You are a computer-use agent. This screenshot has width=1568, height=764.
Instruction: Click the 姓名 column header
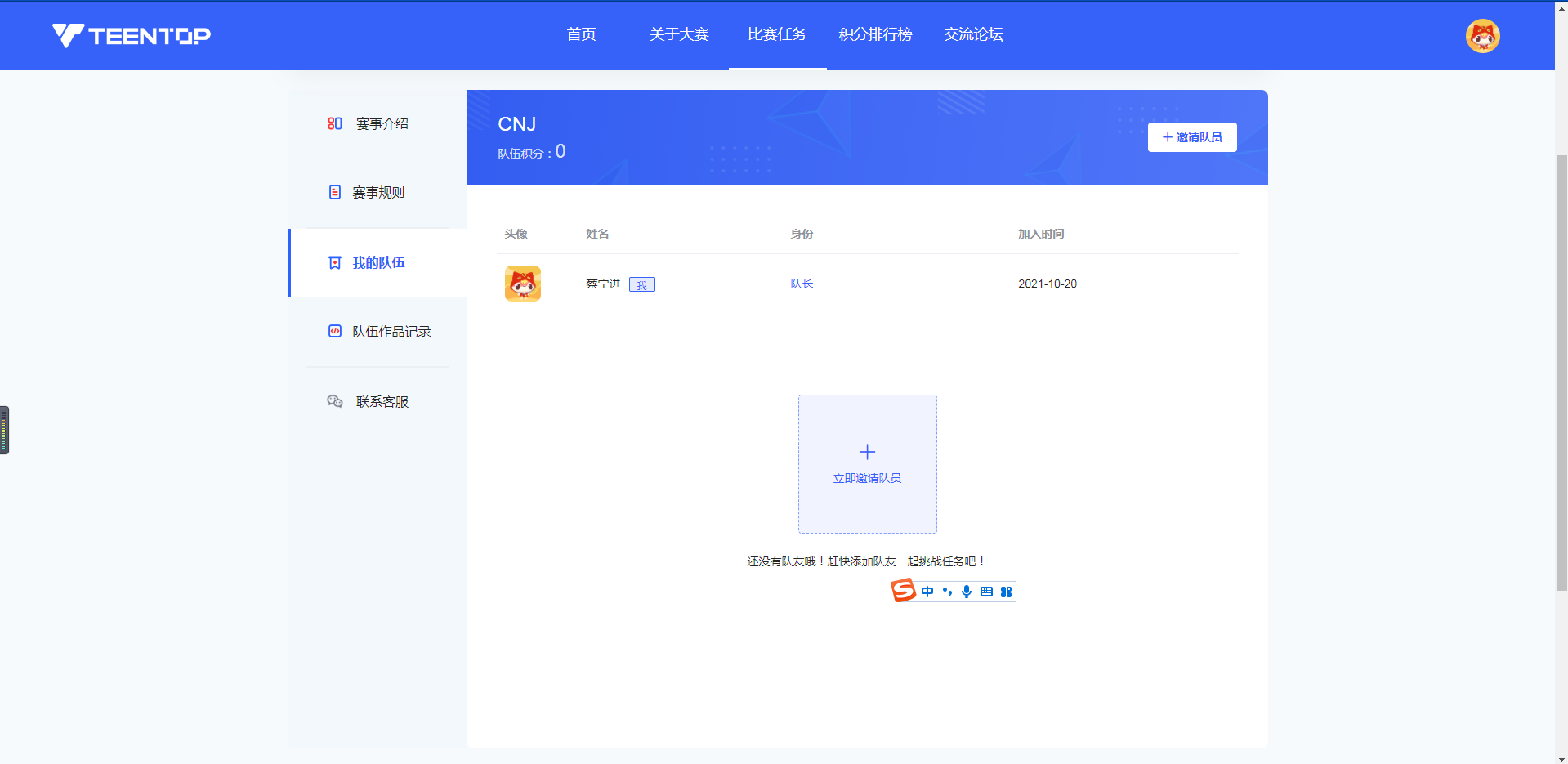click(x=597, y=234)
